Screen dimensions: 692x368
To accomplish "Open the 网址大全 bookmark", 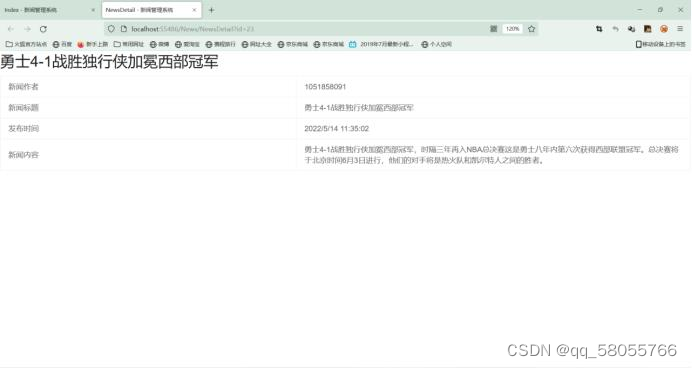I will click(256, 44).
